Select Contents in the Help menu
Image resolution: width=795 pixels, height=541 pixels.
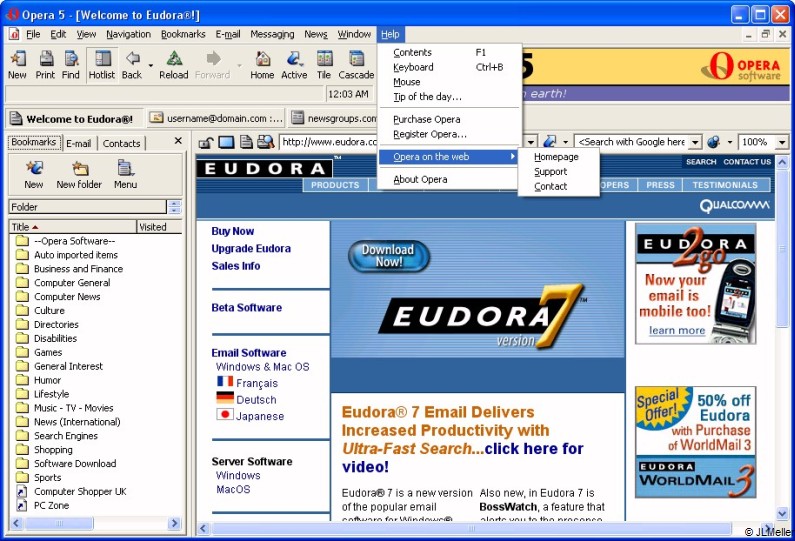pyautogui.click(x=449, y=52)
